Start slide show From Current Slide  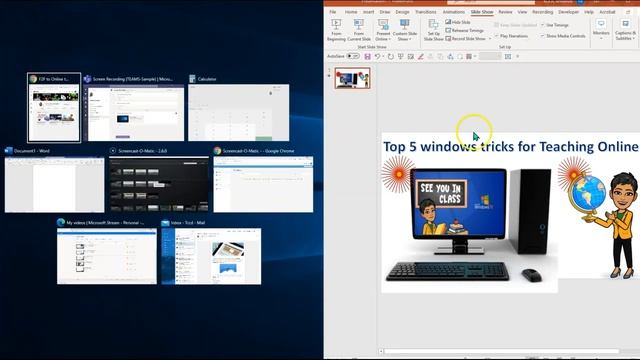tap(359, 30)
